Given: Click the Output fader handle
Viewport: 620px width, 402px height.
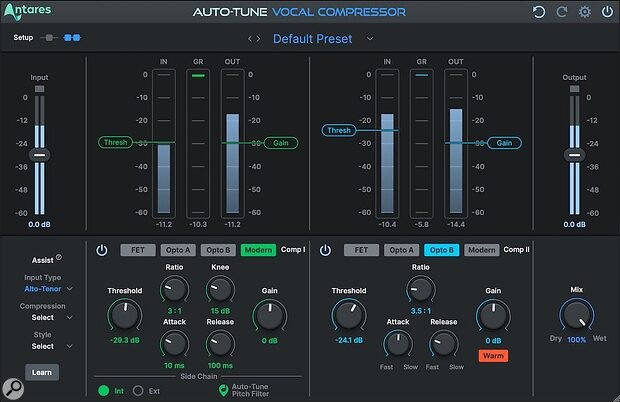Looking at the screenshot, I should [x=575, y=155].
